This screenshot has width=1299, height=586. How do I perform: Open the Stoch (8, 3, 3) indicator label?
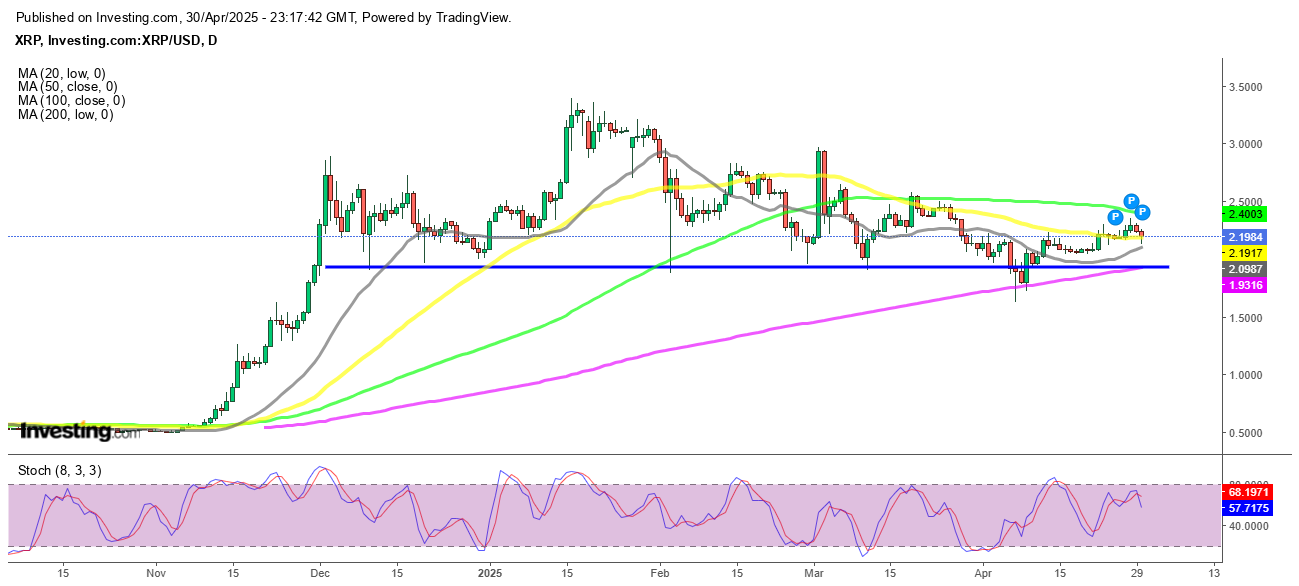click(59, 470)
